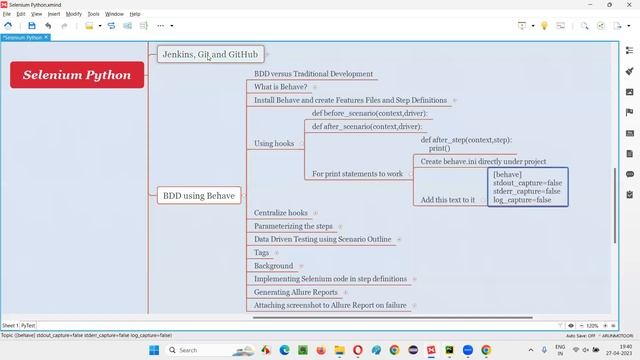Collapse the BDD using Behave branch
This screenshot has height=360, width=640.
(244, 196)
